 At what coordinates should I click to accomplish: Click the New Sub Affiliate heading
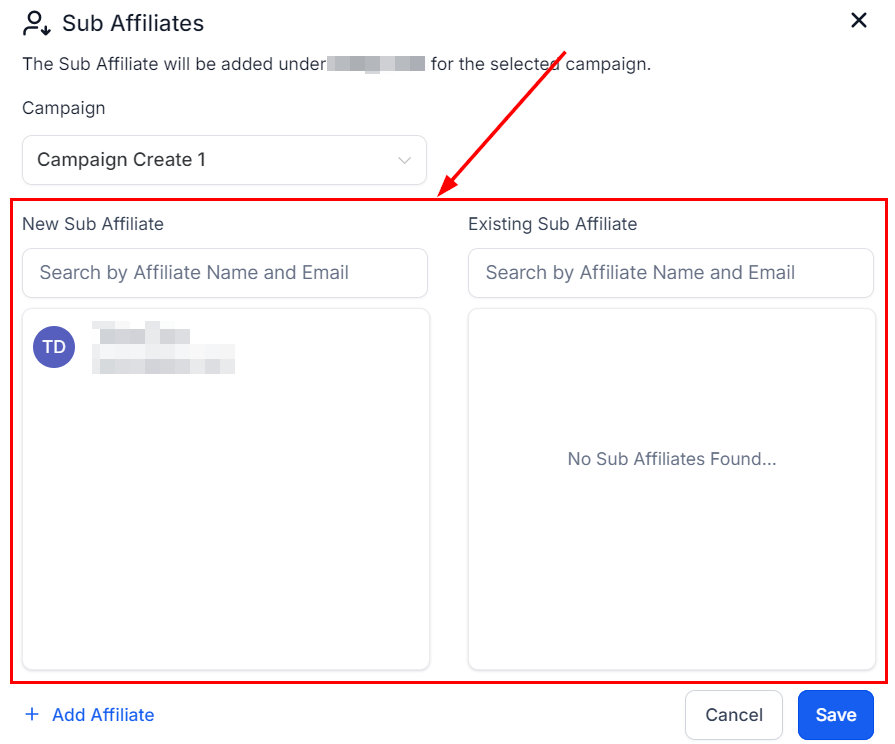[x=93, y=224]
